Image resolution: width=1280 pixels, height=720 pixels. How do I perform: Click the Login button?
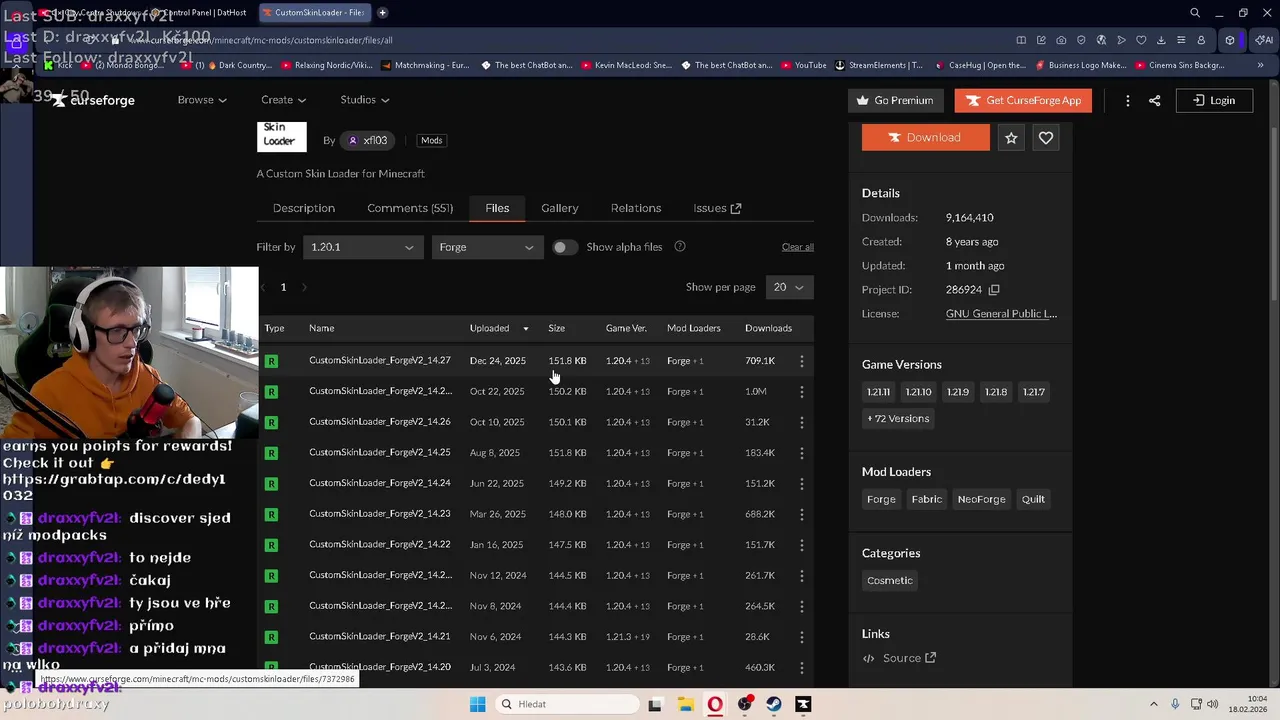(1214, 100)
